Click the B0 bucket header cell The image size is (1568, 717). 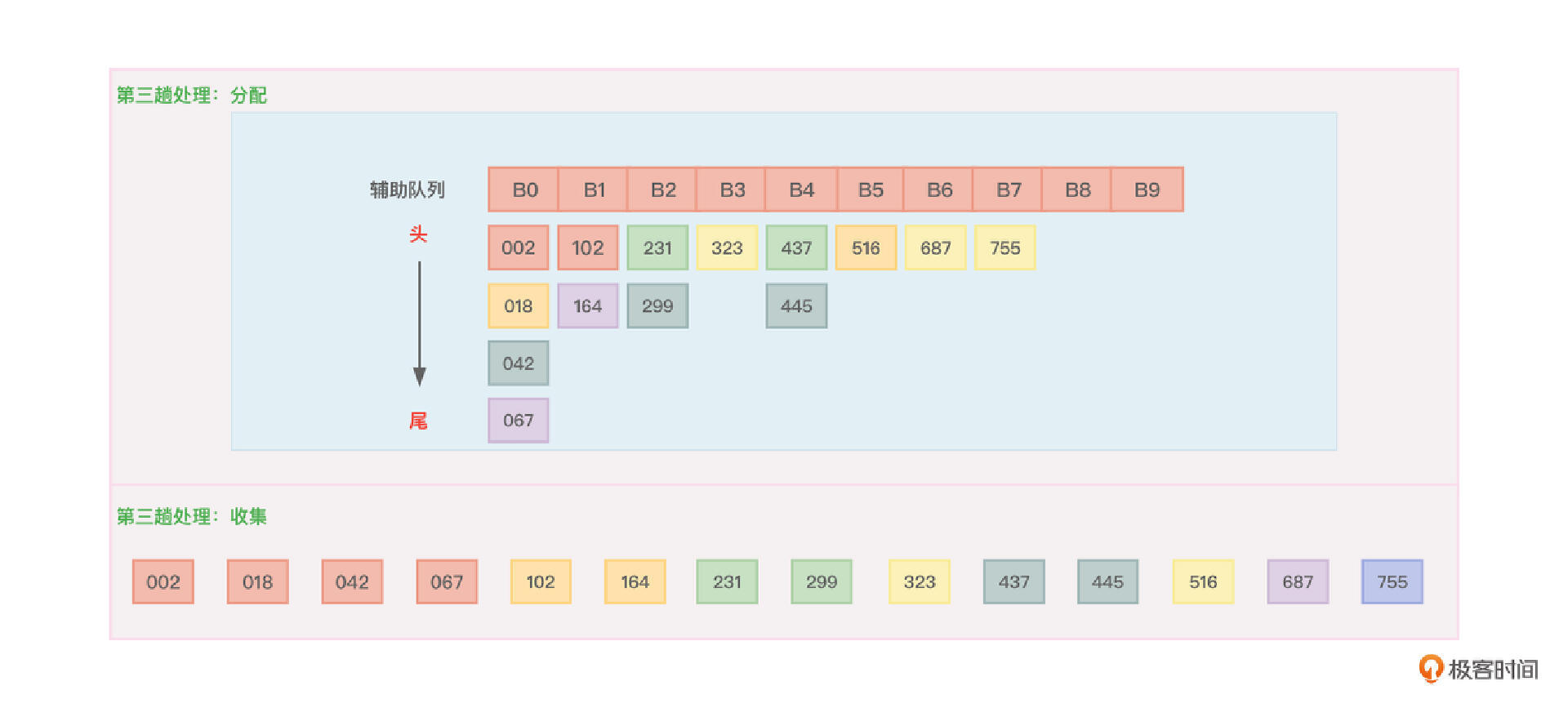523,190
